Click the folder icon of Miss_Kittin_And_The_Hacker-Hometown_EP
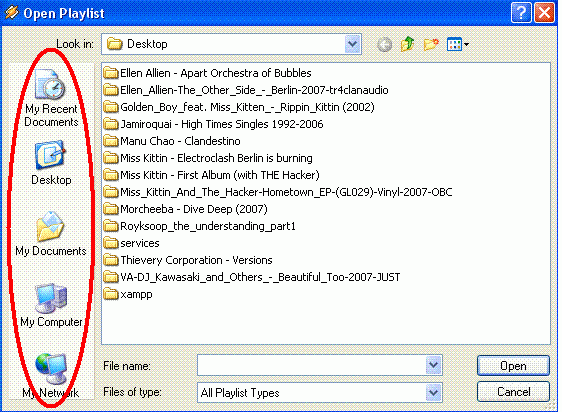This screenshot has width=562, height=412. click(x=111, y=192)
